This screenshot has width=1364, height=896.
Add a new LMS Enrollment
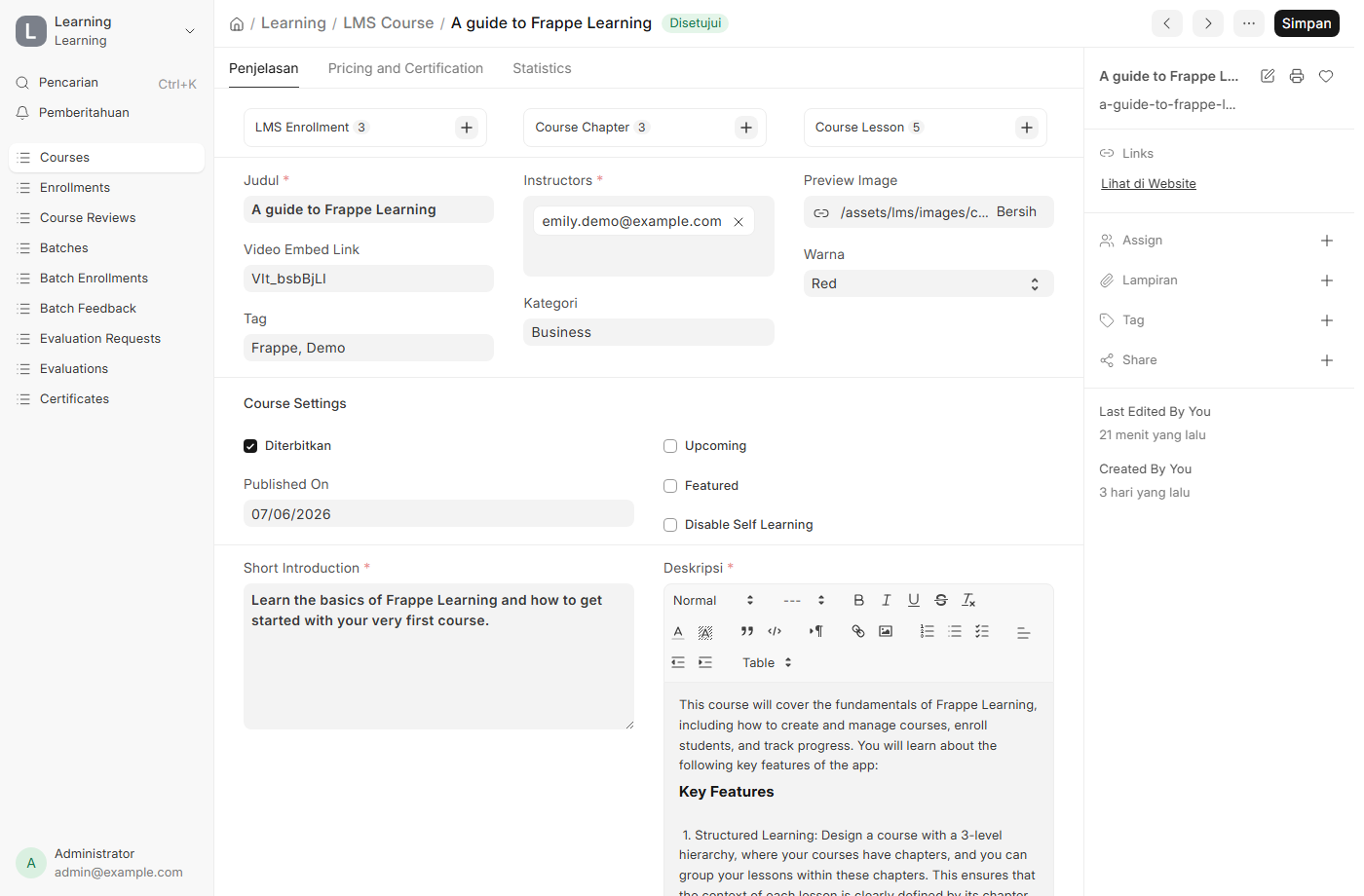(x=467, y=128)
